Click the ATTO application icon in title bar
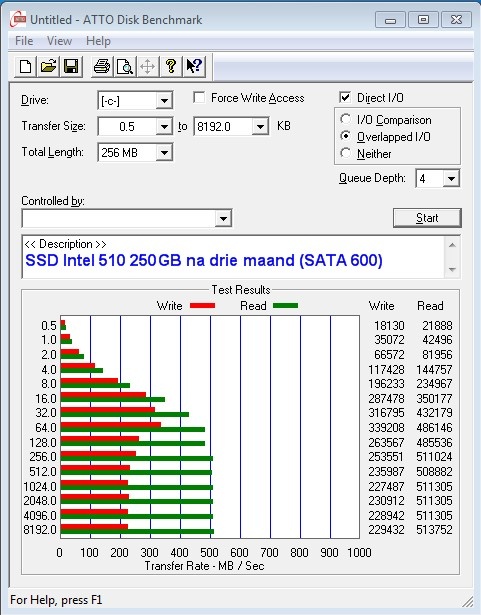Viewport: 481px width, 615px height. pyautogui.click(x=18, y=19)
